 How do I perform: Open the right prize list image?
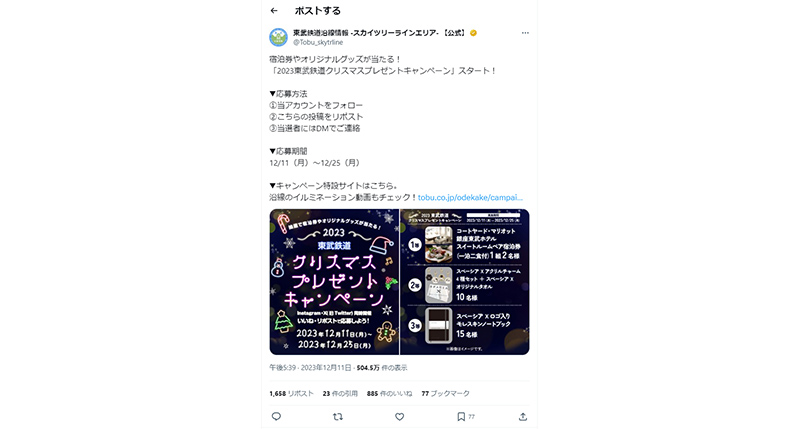coord(465,282)
